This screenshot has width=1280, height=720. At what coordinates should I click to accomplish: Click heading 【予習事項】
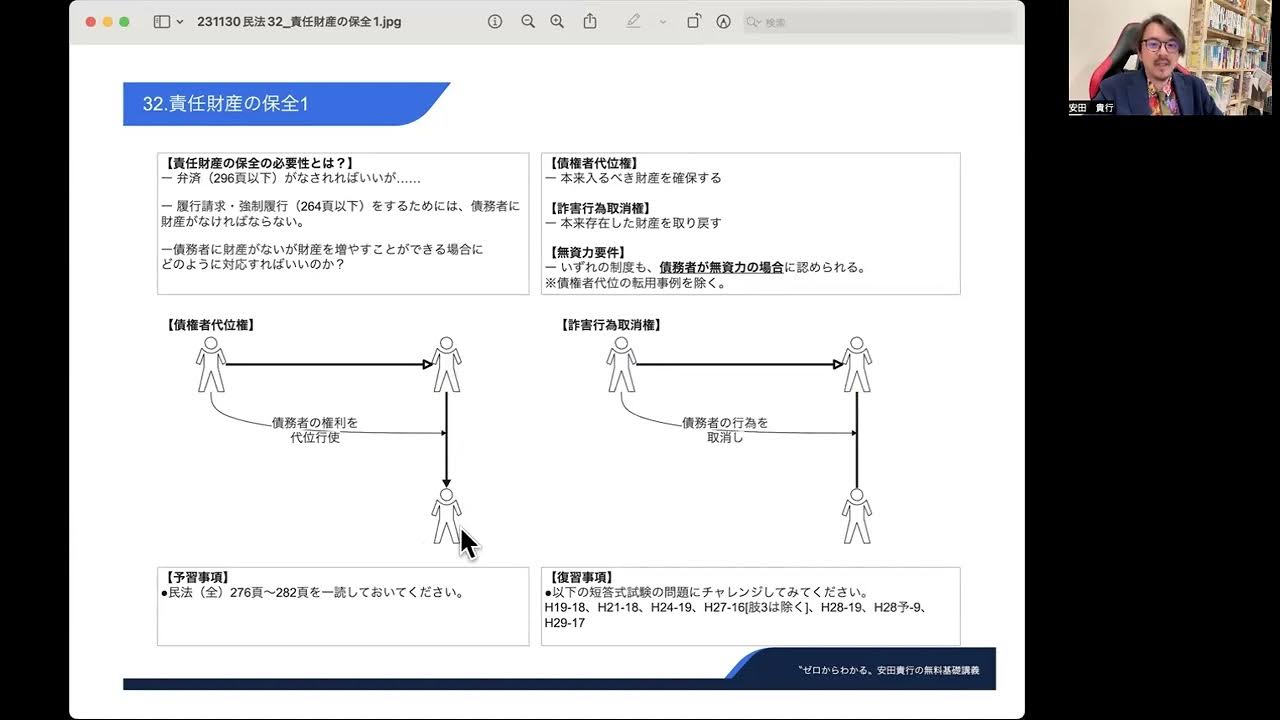197,577
